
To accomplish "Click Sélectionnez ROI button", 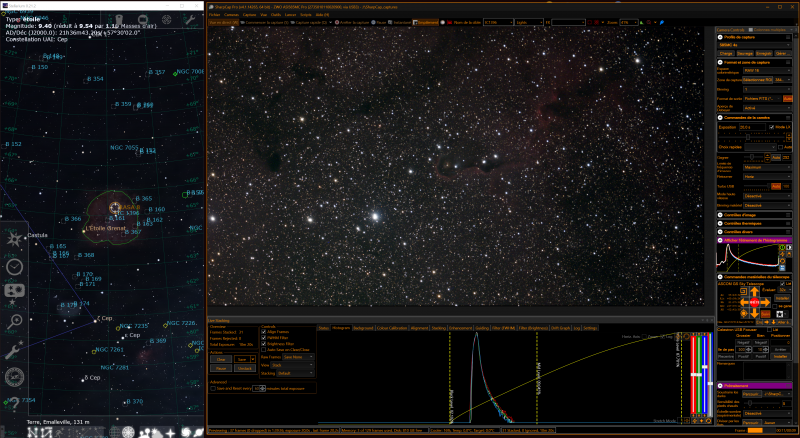I will [758, 80].
